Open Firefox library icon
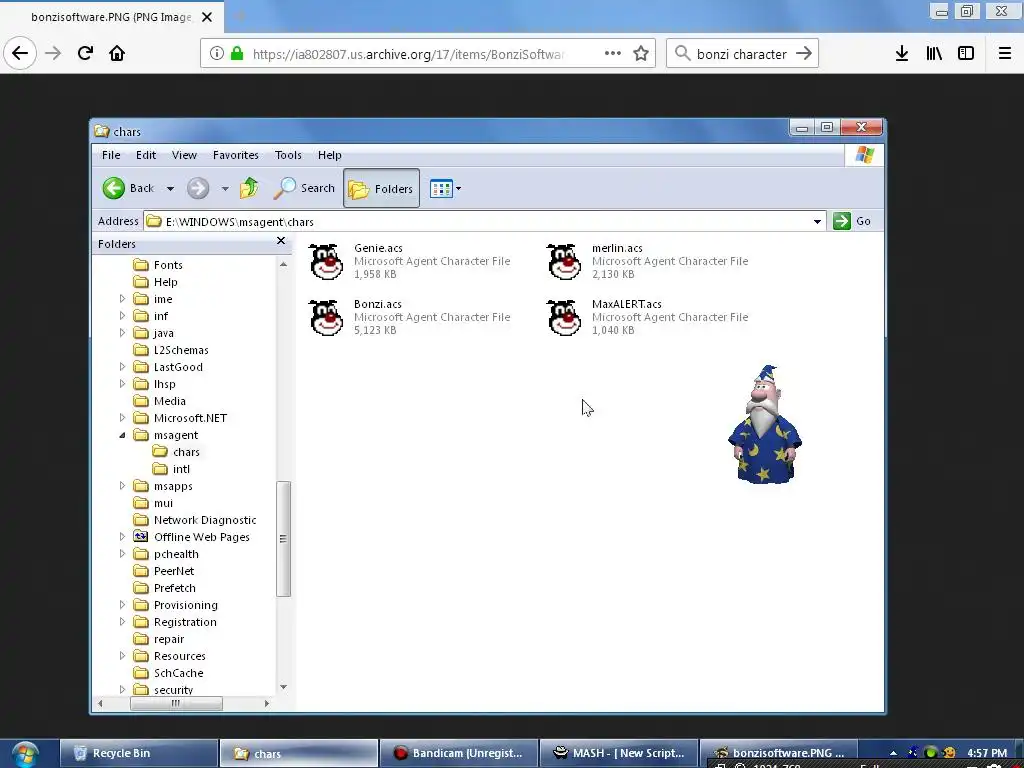Screen dimensions: 1024x768 934,54
